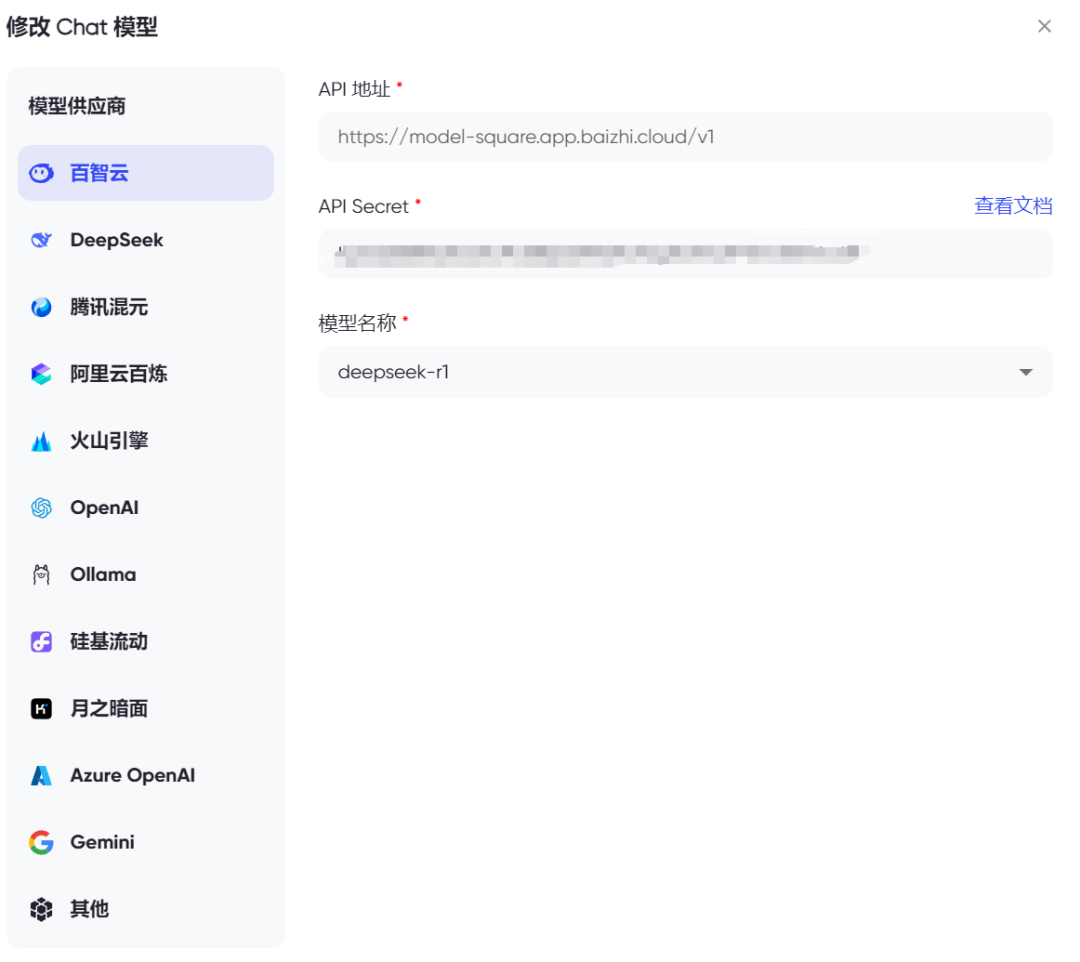Viewport: 1080px width, 962px height.
Task: Pick 阿里云百炼 as model provider
Action: (118, 374)
